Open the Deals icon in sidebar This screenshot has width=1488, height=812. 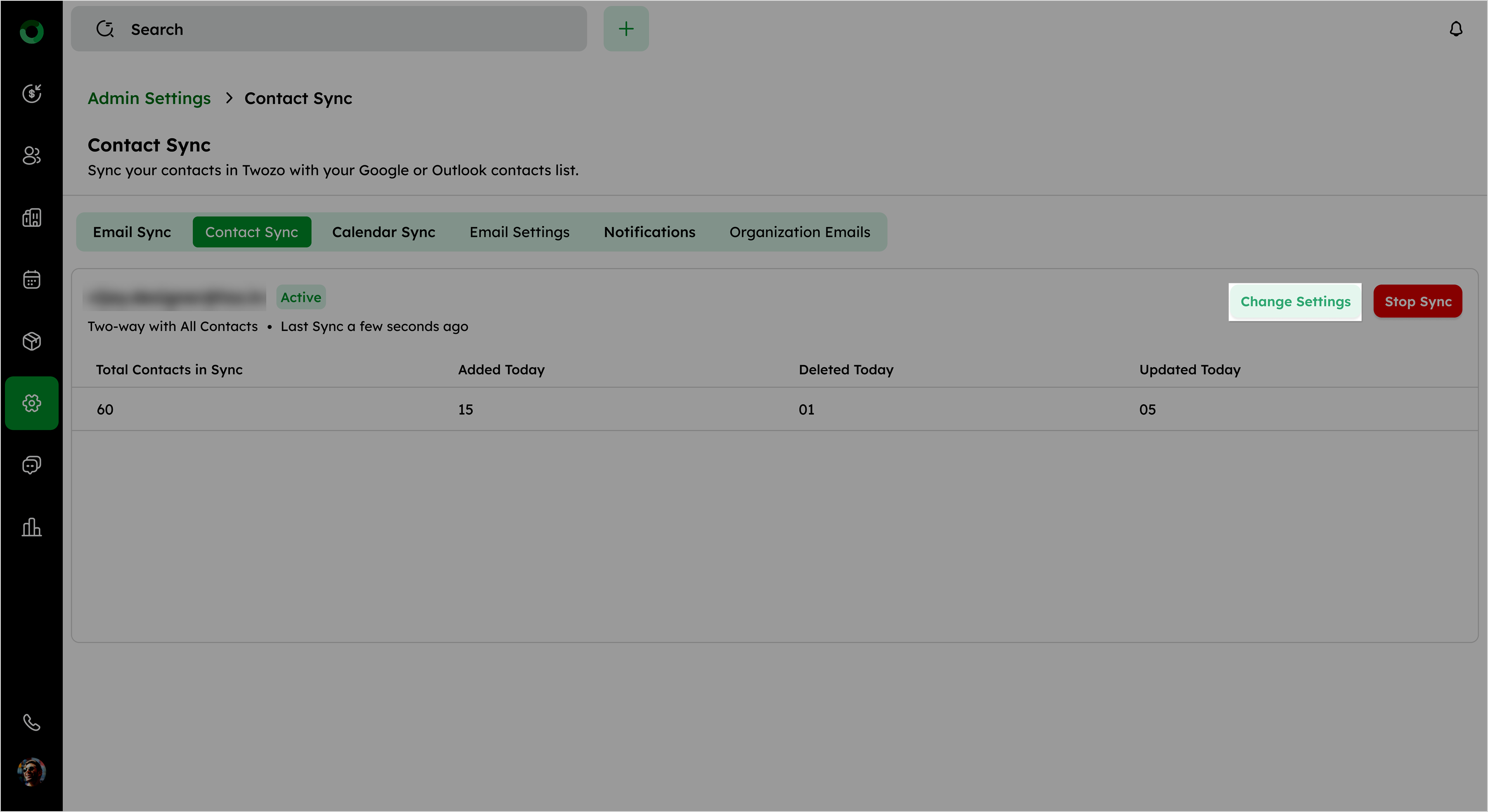tap(32, 94)
